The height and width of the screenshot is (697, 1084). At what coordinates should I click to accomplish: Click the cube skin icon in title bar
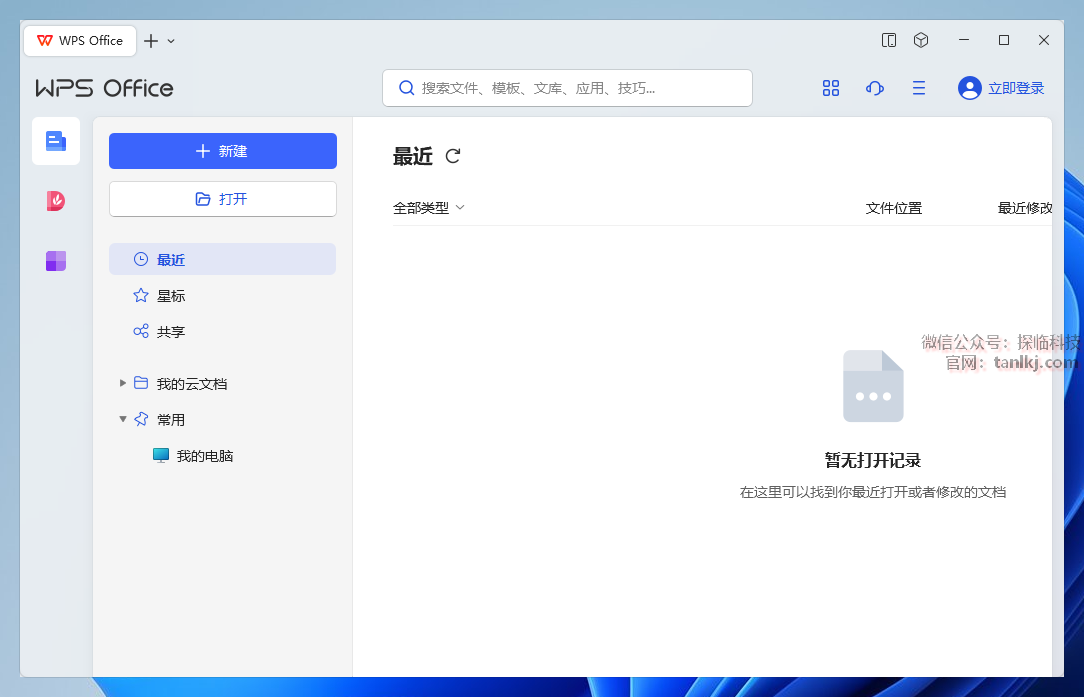point(921,40)
